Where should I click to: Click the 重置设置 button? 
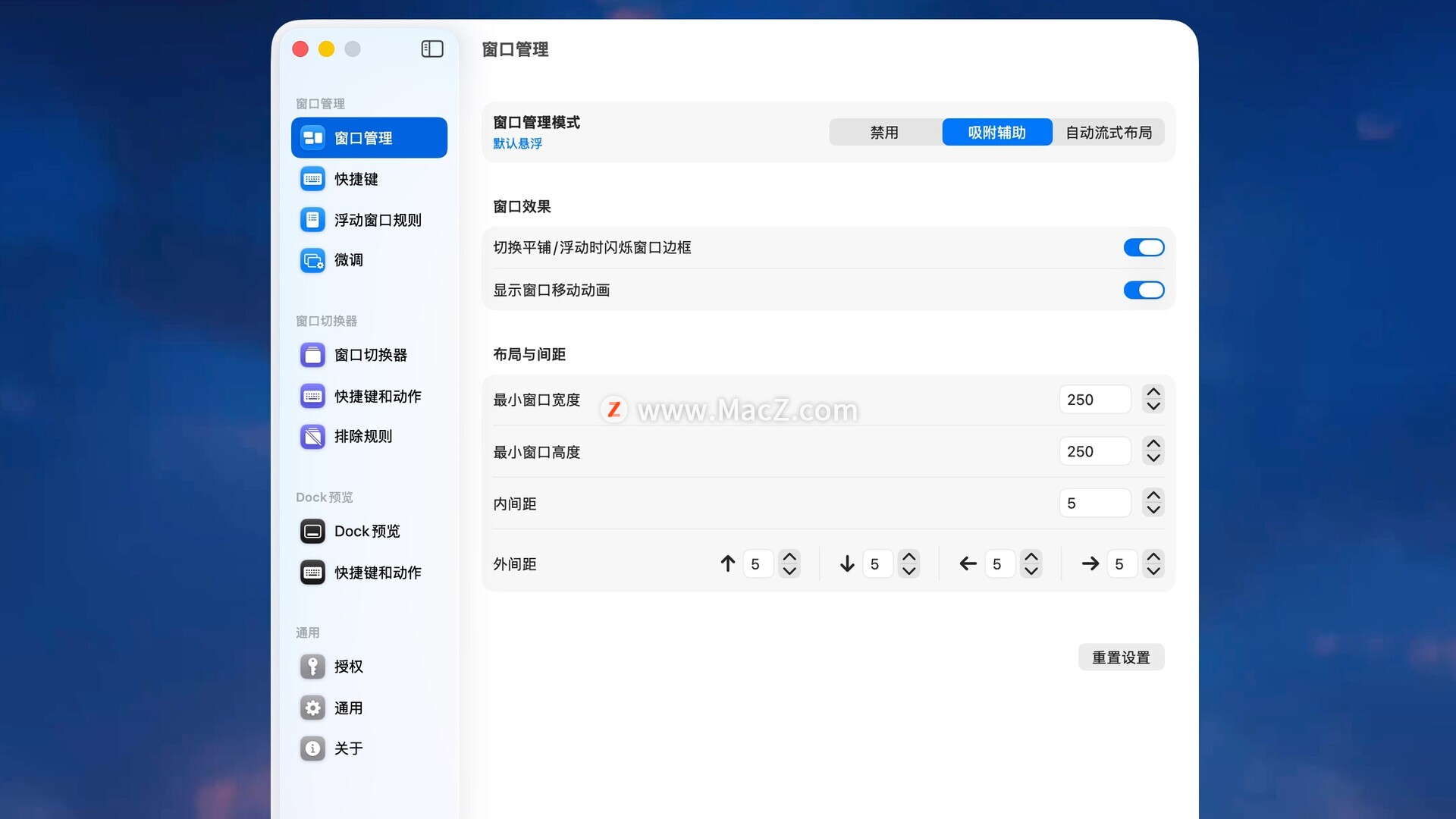[1121, 657]
